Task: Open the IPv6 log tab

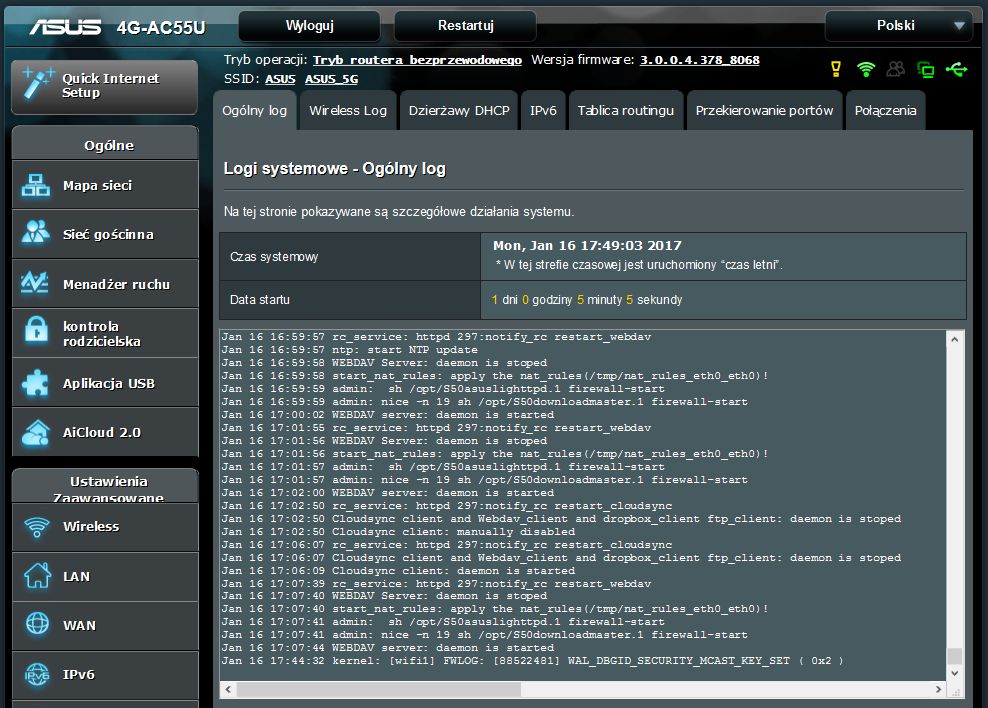Action: (543, 110)
